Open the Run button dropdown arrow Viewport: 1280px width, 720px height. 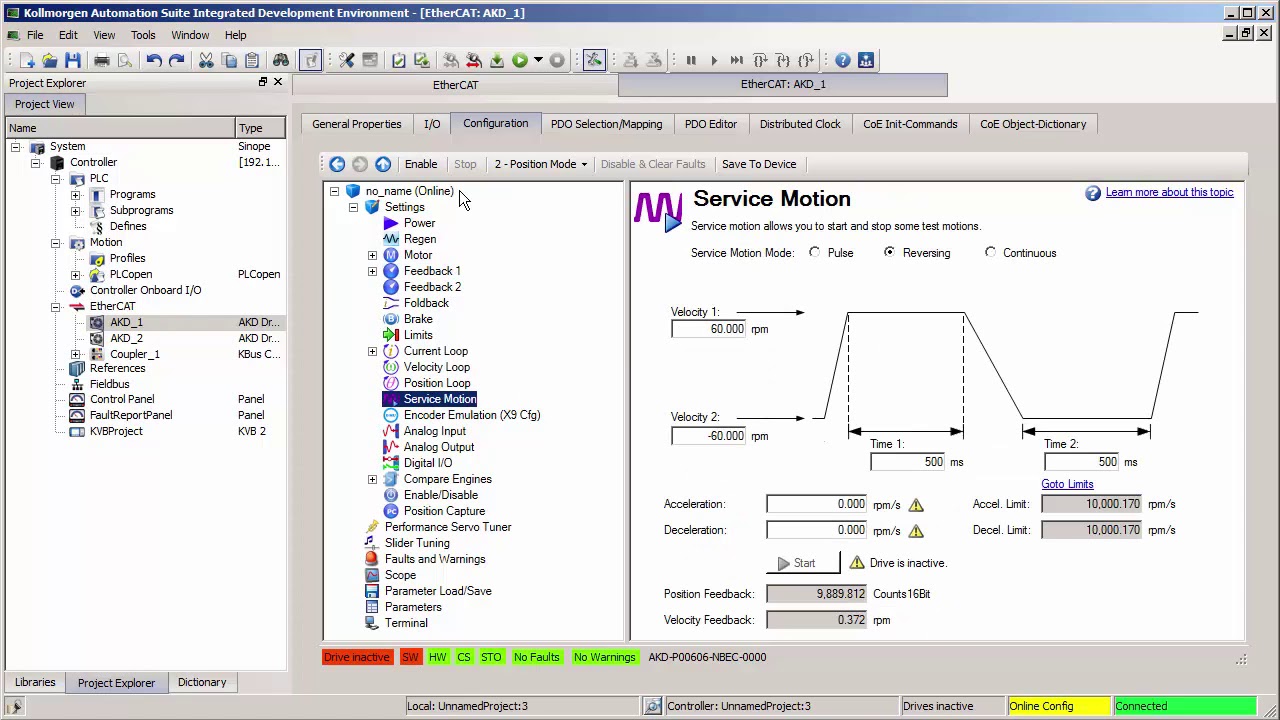coord(538,60)
